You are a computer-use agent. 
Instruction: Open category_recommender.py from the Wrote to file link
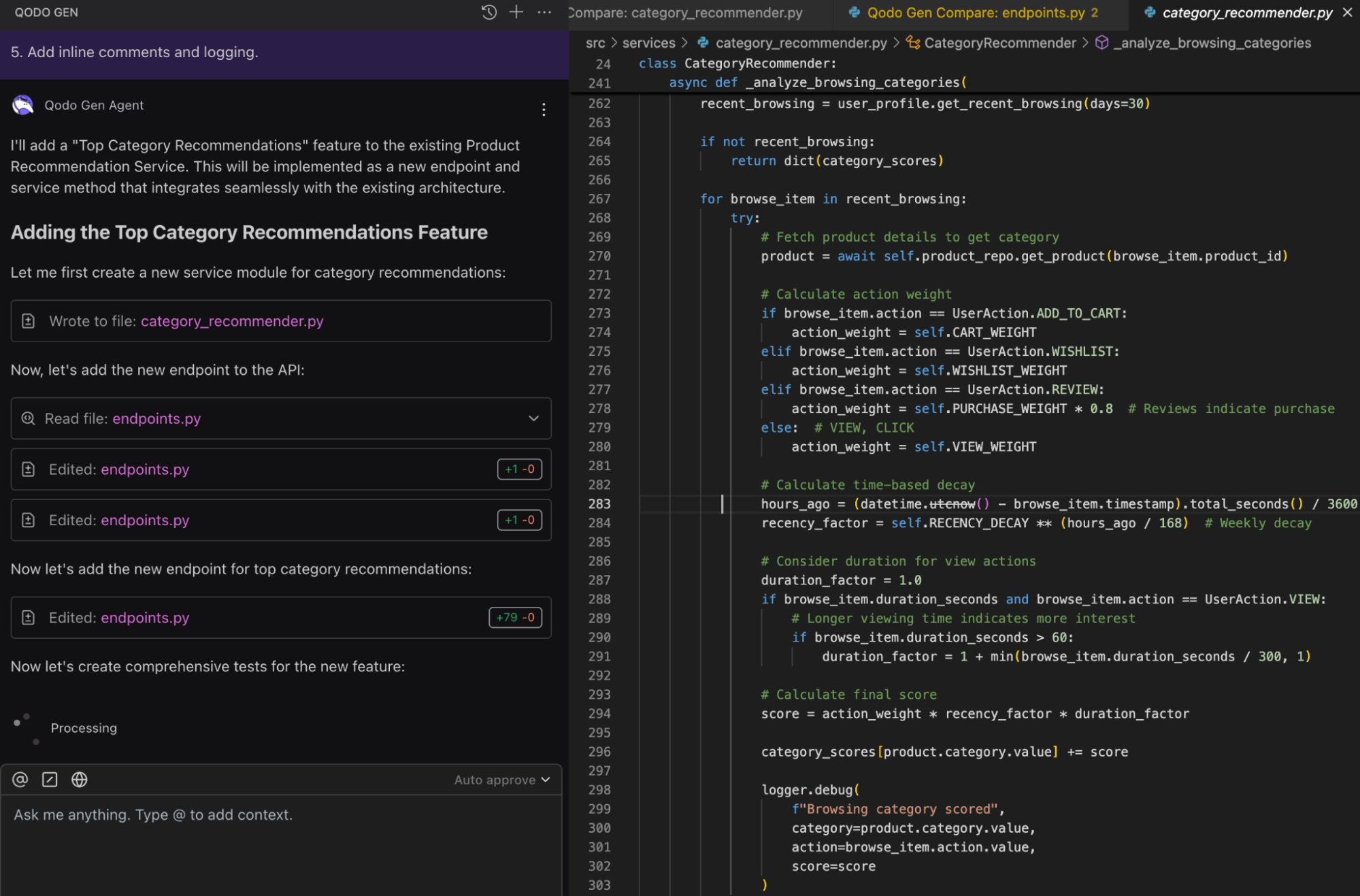coord(231,320)
